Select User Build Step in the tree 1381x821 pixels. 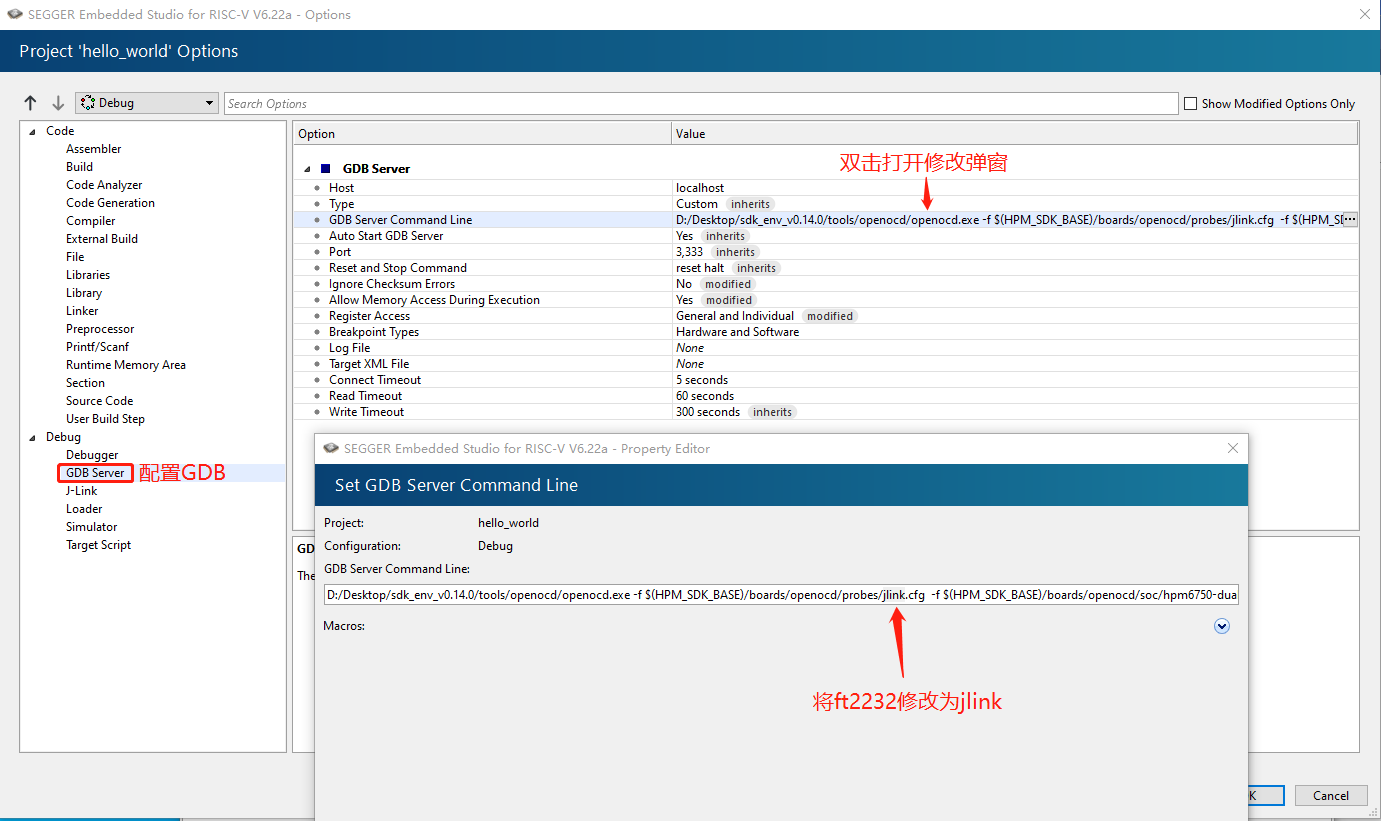[105, 419]
